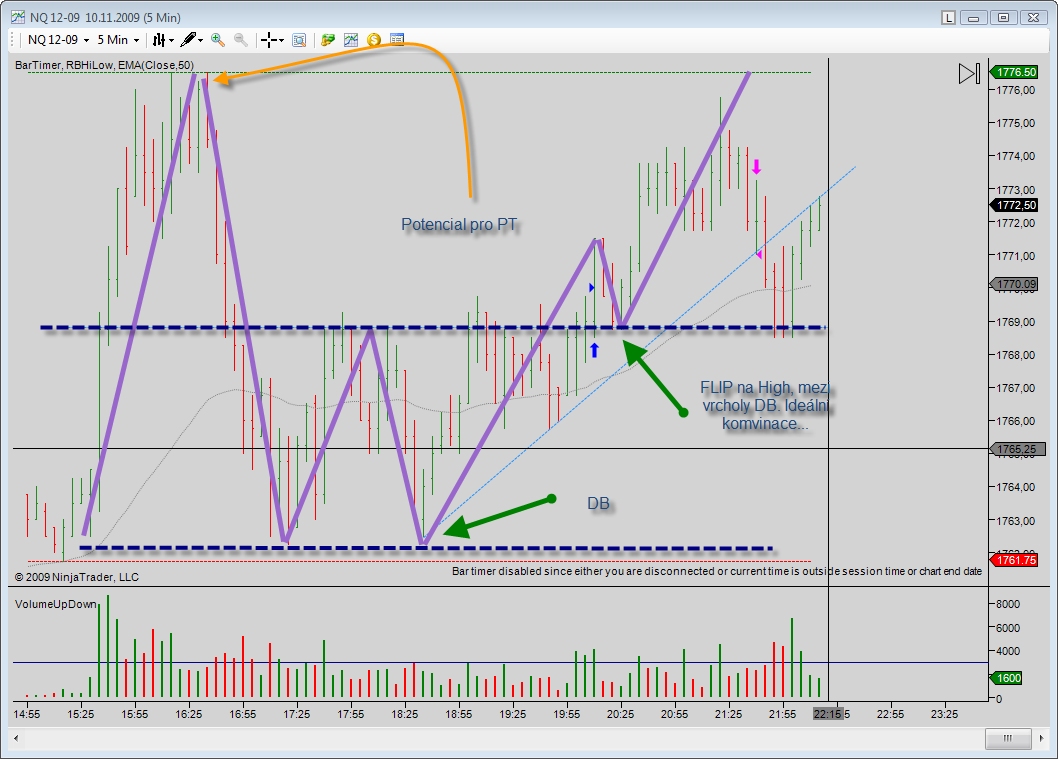1058x759 pixels.
Task: Click scrollbar right arrow at bottom
Action: [x=1042, y=738]
